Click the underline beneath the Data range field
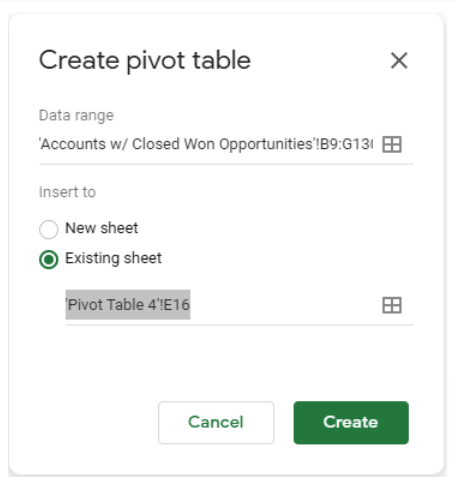This screenshot has width=456, height=484. (x=226, y=164)
